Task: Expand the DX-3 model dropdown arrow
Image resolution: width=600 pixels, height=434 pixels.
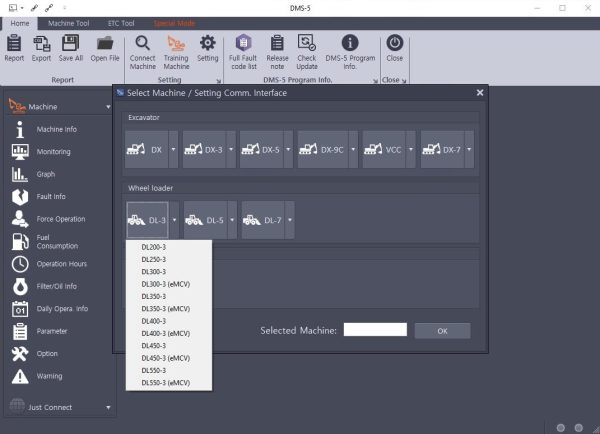Action: (x=231, y=149)
